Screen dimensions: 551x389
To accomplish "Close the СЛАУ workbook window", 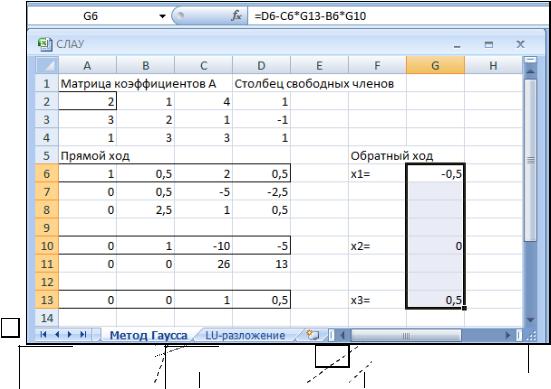I will coord(520,44).
